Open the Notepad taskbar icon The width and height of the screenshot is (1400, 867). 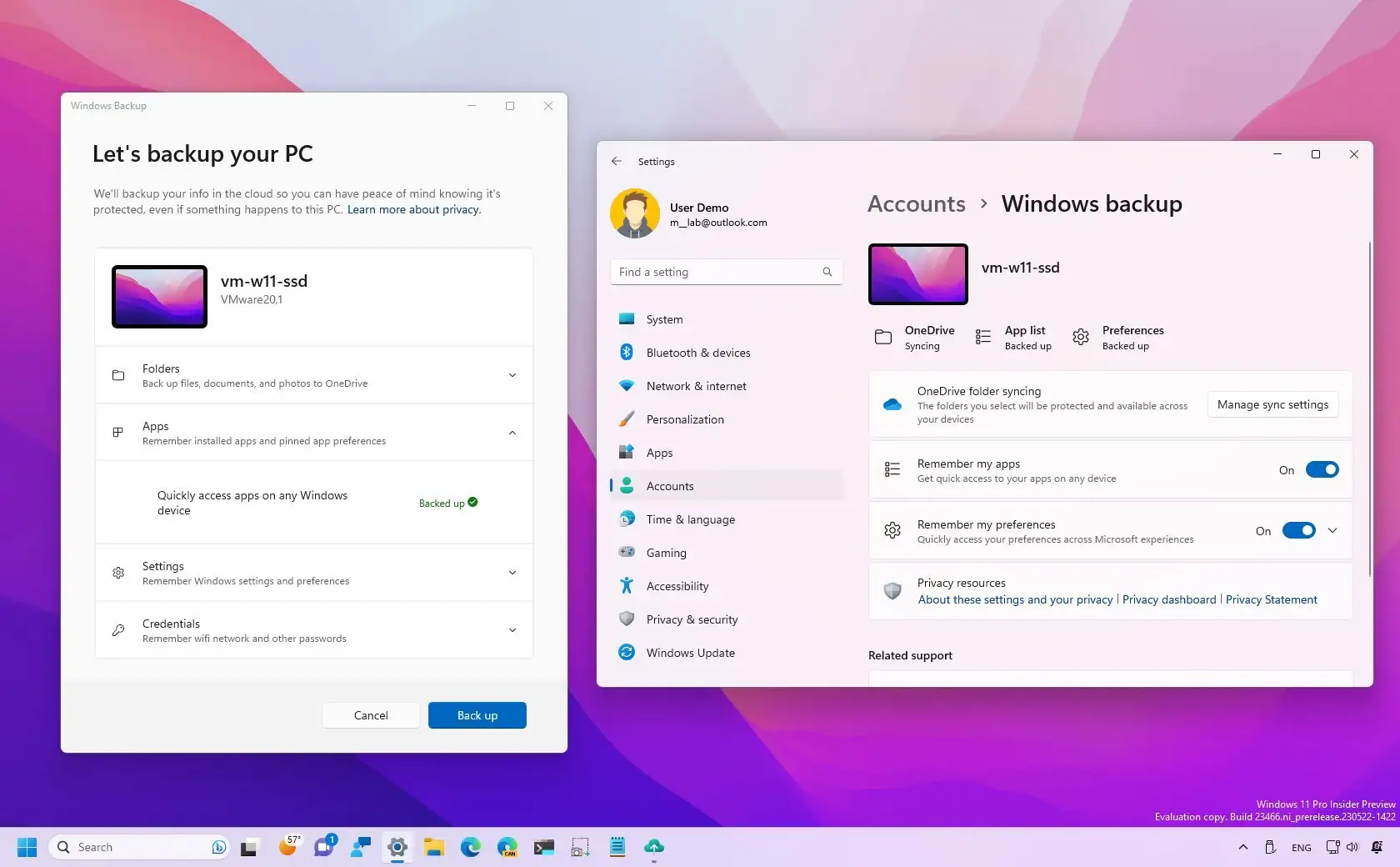click(x=617, y=847)
